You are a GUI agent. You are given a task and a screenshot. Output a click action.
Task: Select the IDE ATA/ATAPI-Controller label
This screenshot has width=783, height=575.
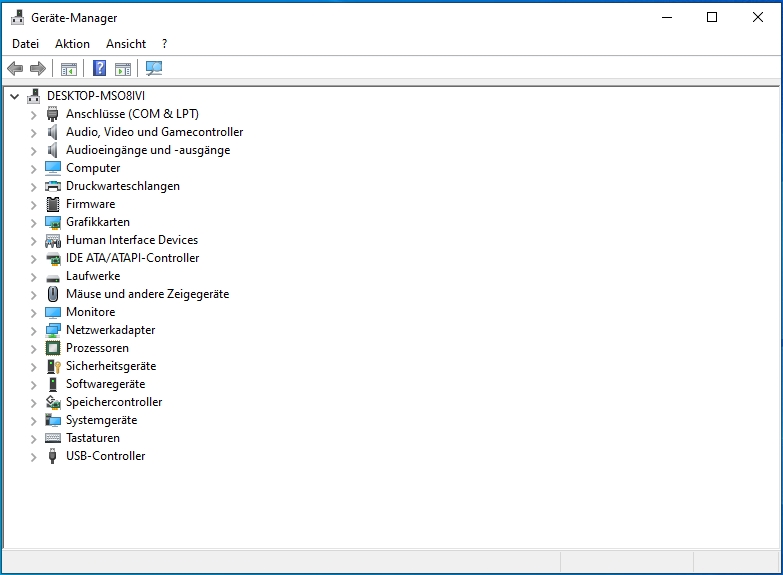132,258
